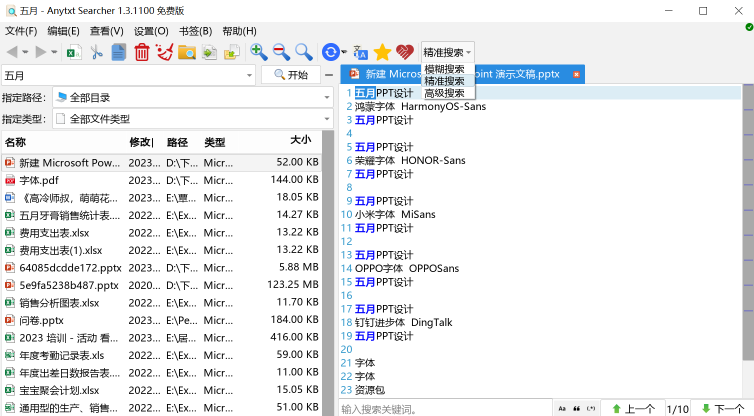
Task: Click the zoom in magnifier icon
Action: (x=259, y=51)
